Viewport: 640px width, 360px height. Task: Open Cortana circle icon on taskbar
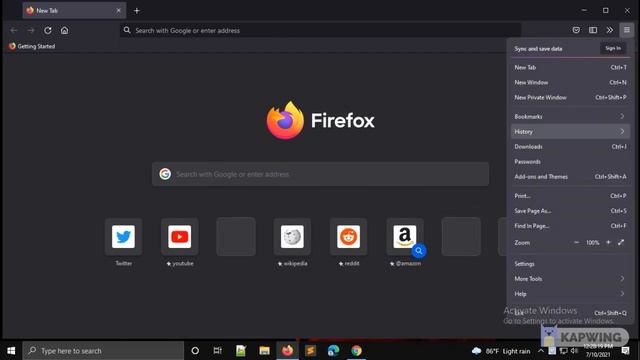(195, 351)
